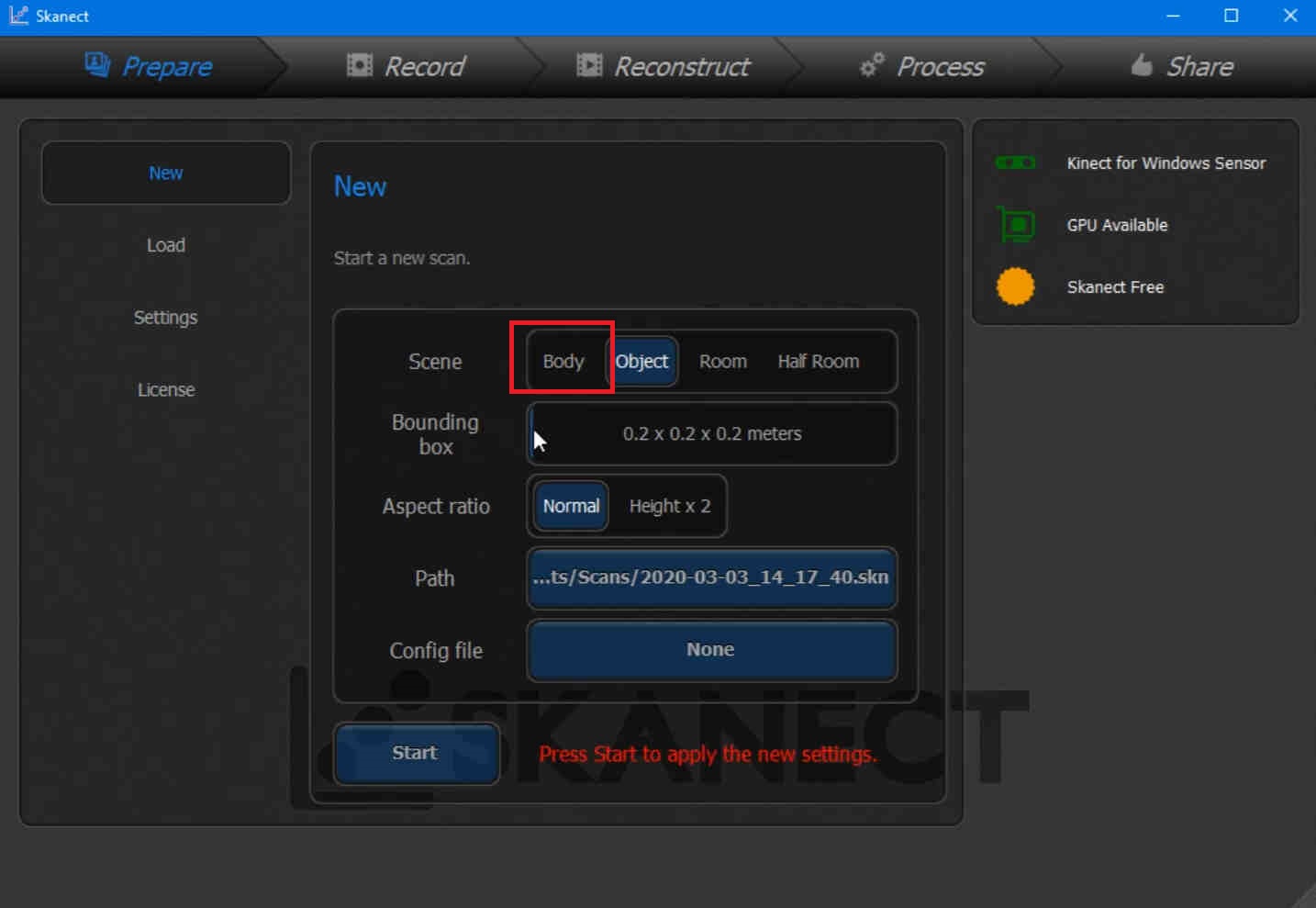Open Settings in the sidebar
Image resolution: width=1316 pixels, height=908 pixels.
point(166,318)
